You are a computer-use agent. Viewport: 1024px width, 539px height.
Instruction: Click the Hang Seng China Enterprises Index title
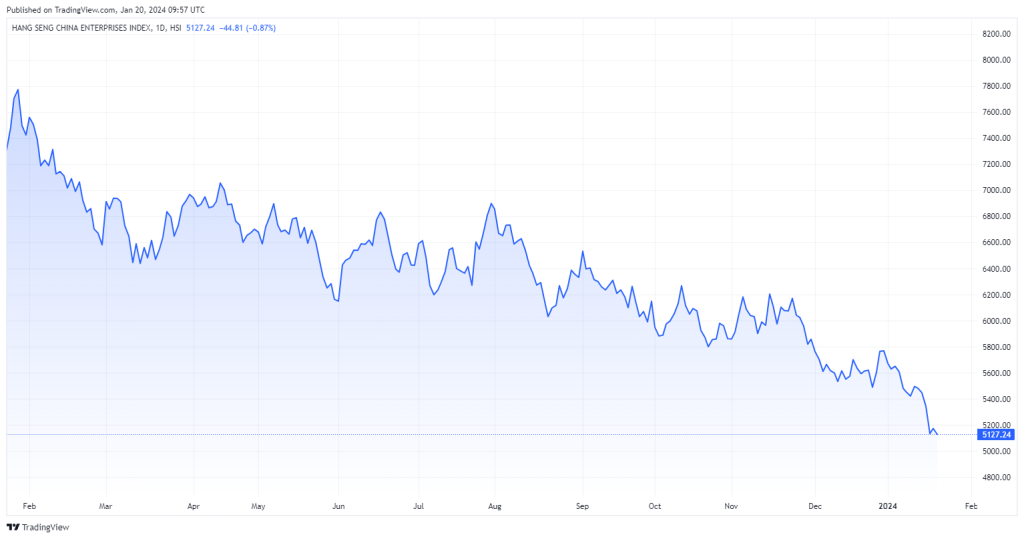[x=83, y=28]
